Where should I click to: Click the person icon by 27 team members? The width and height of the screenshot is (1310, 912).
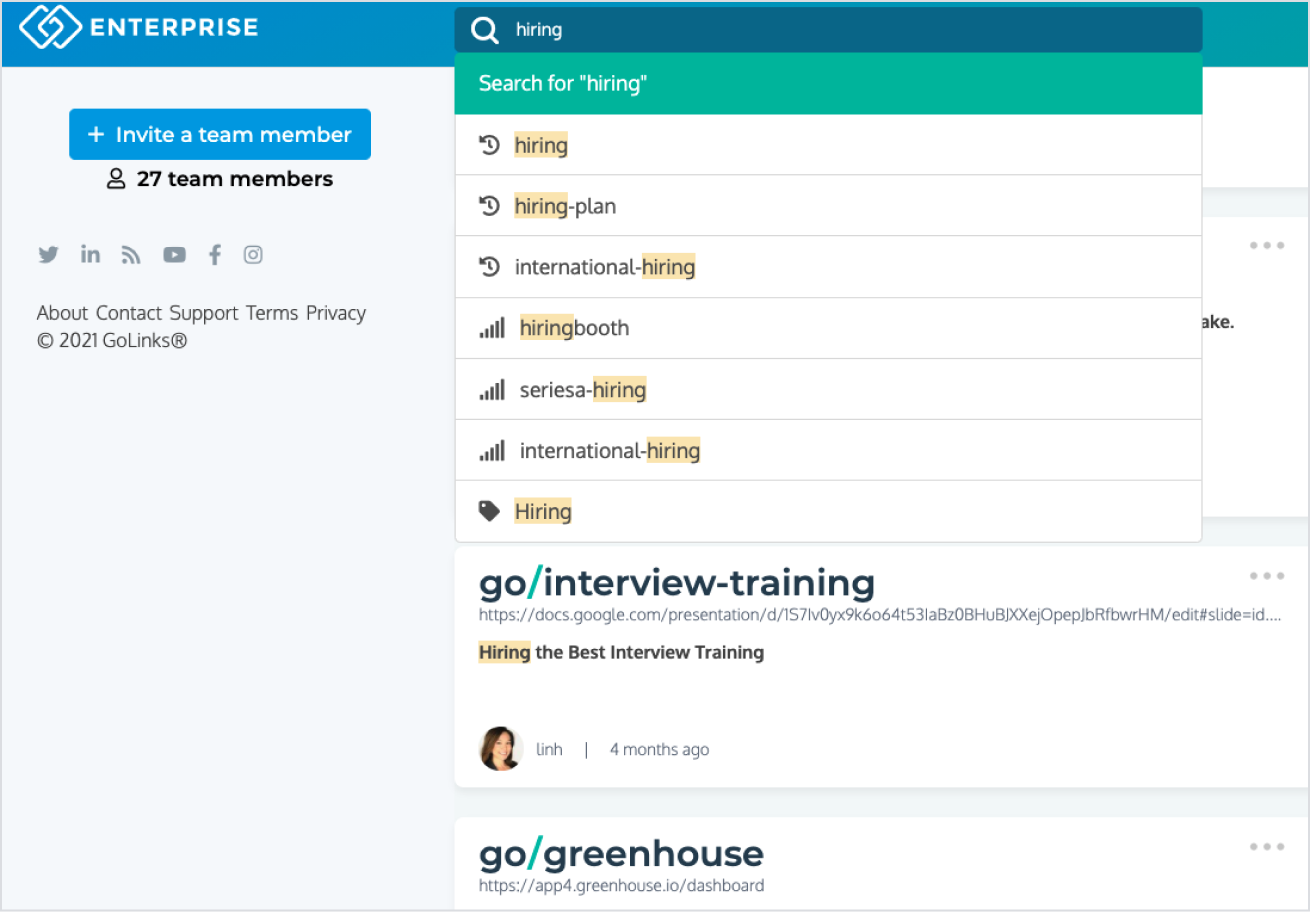tap(117, 179)
